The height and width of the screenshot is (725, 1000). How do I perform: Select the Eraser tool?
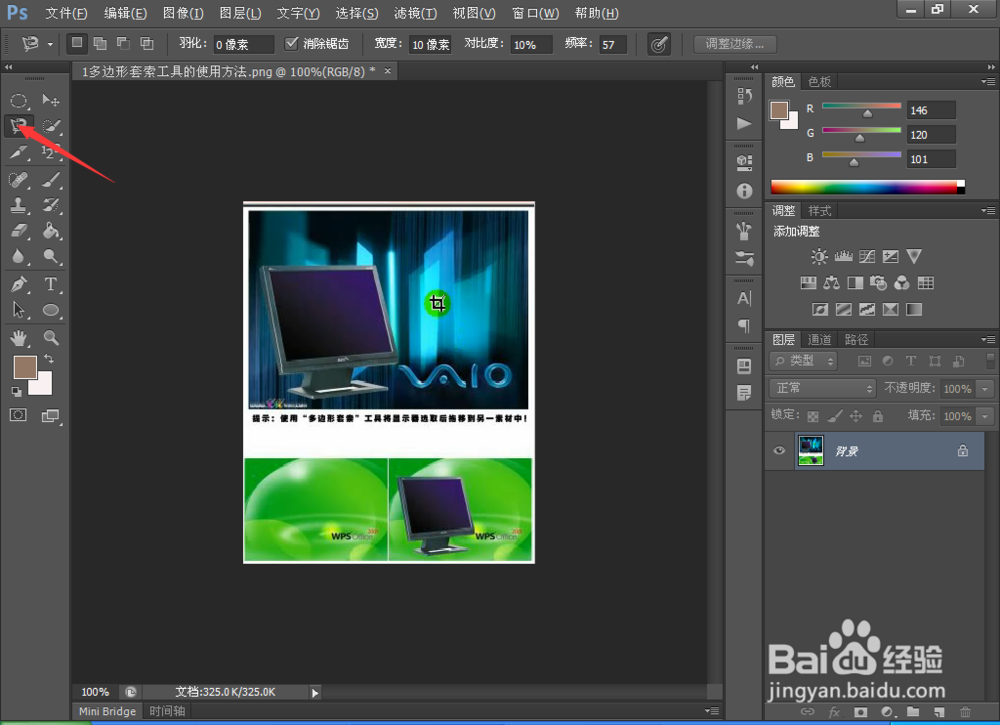point(18,230)
